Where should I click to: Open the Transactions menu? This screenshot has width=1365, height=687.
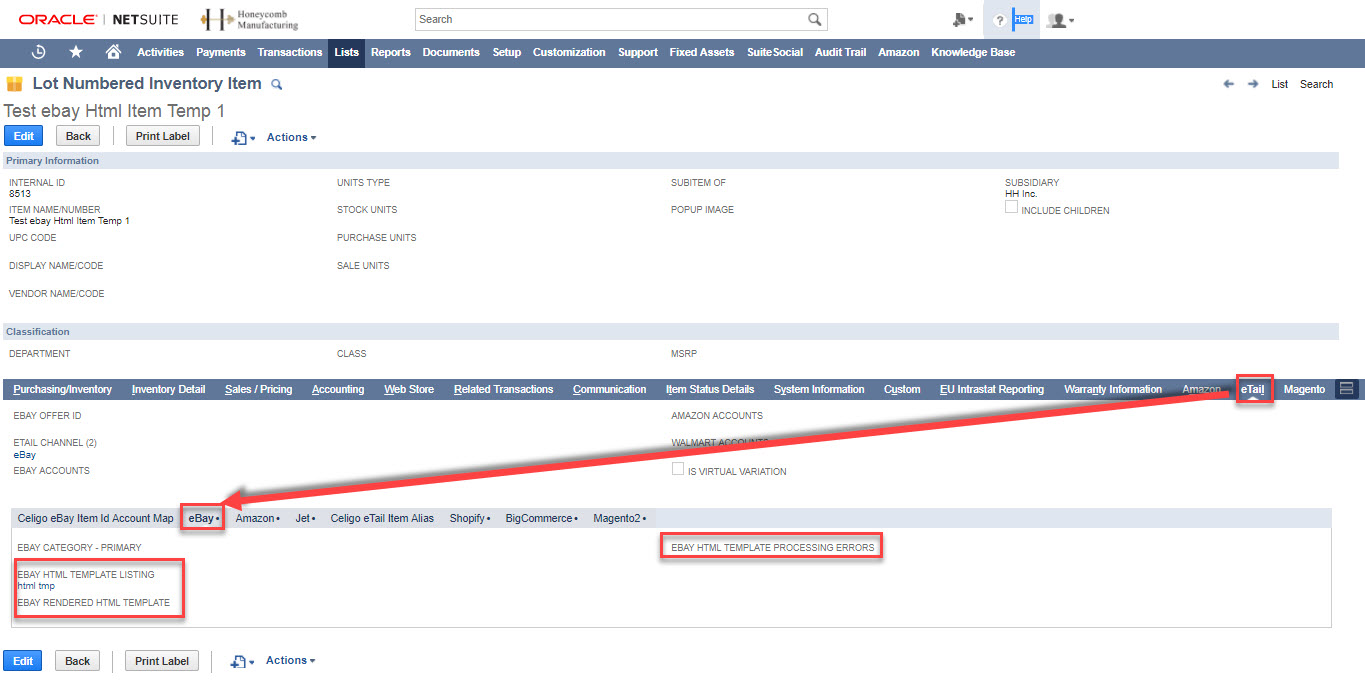coord(290,52)
